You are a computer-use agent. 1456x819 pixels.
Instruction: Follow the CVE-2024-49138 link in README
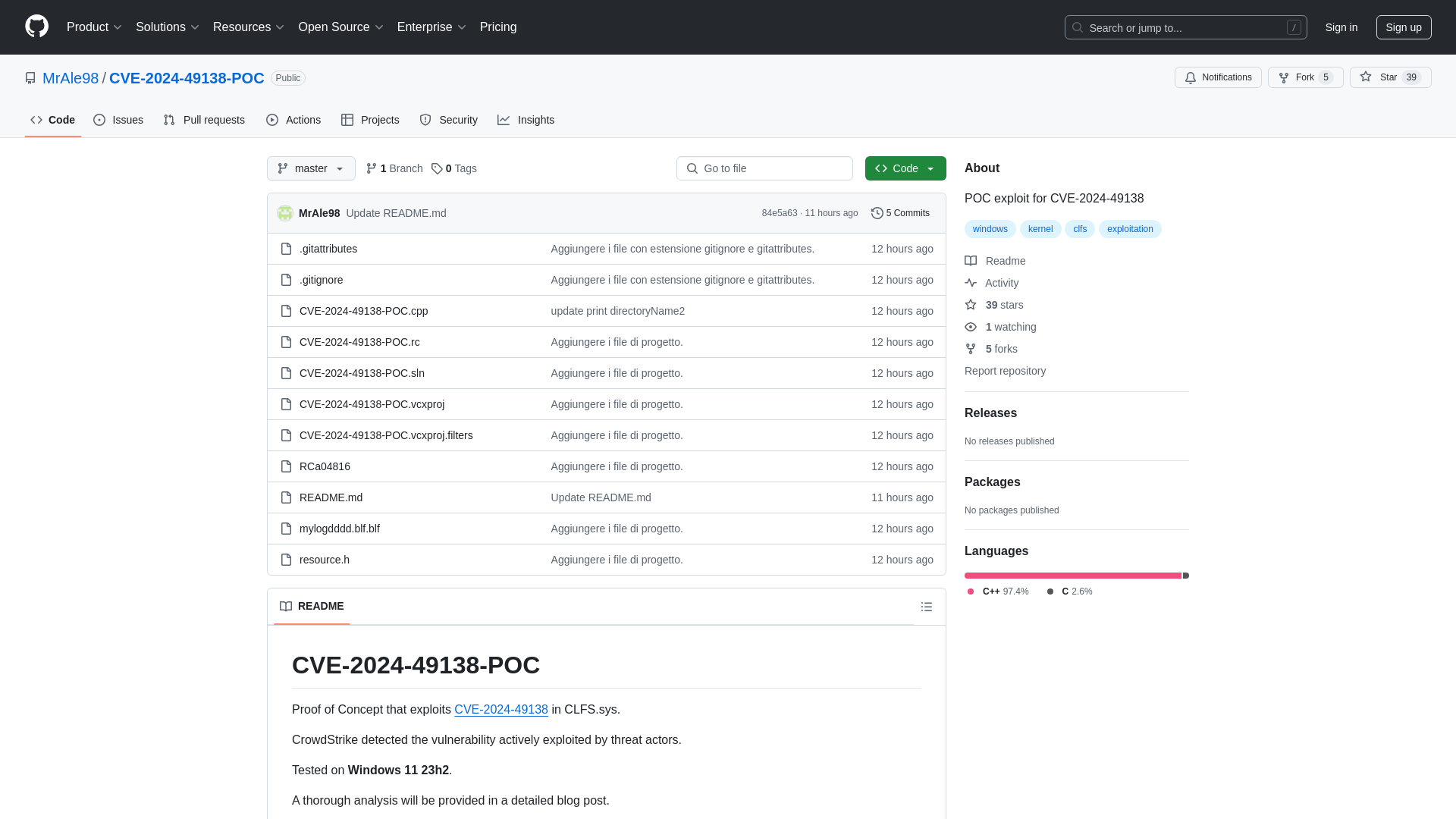(500, 710)
